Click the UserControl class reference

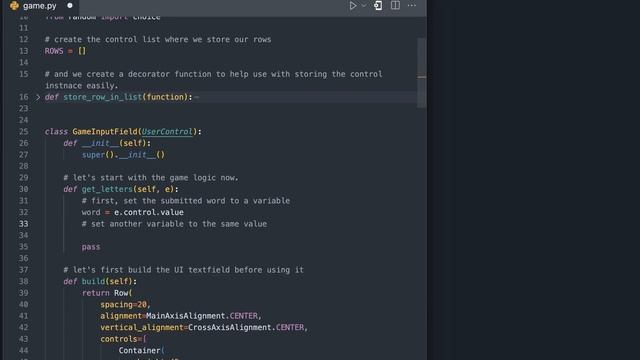pyautogui.click(x=167, y=131)
